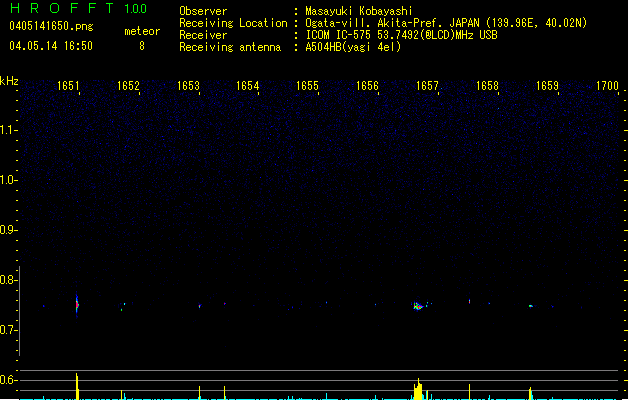Click the 0.7 kHz frequency label
Image resolution: width=629 pixels, height=400 pixels.
[8, 330]
